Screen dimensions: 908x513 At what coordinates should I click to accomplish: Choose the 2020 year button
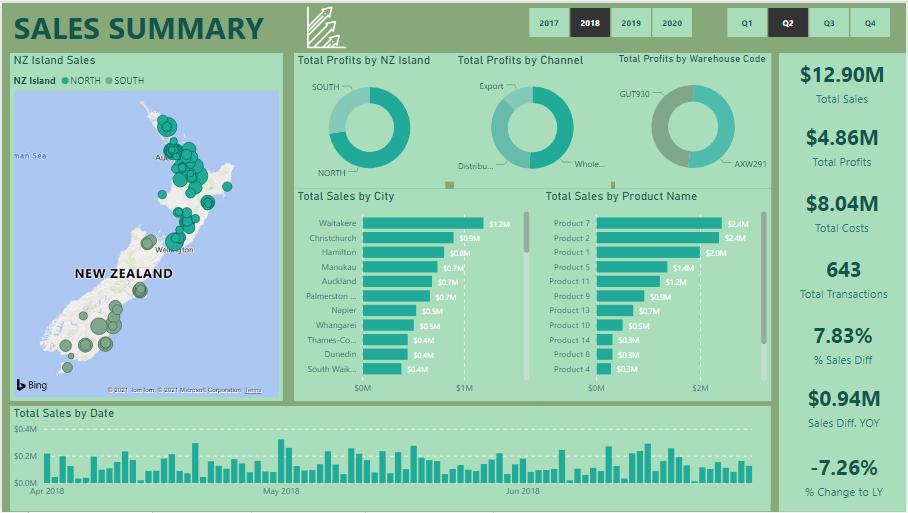point(672,22)
